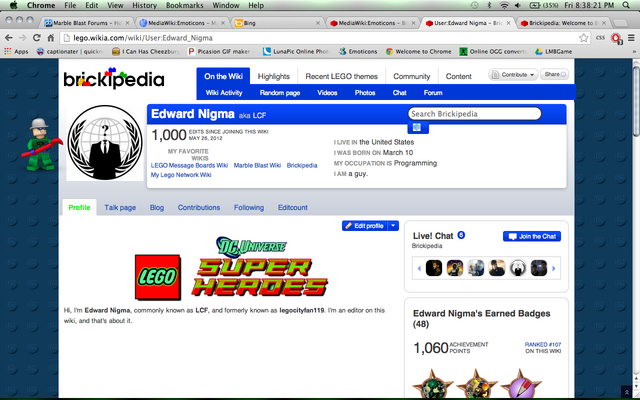Click the left arrow in chat avatars

click(x=419, y=269)
